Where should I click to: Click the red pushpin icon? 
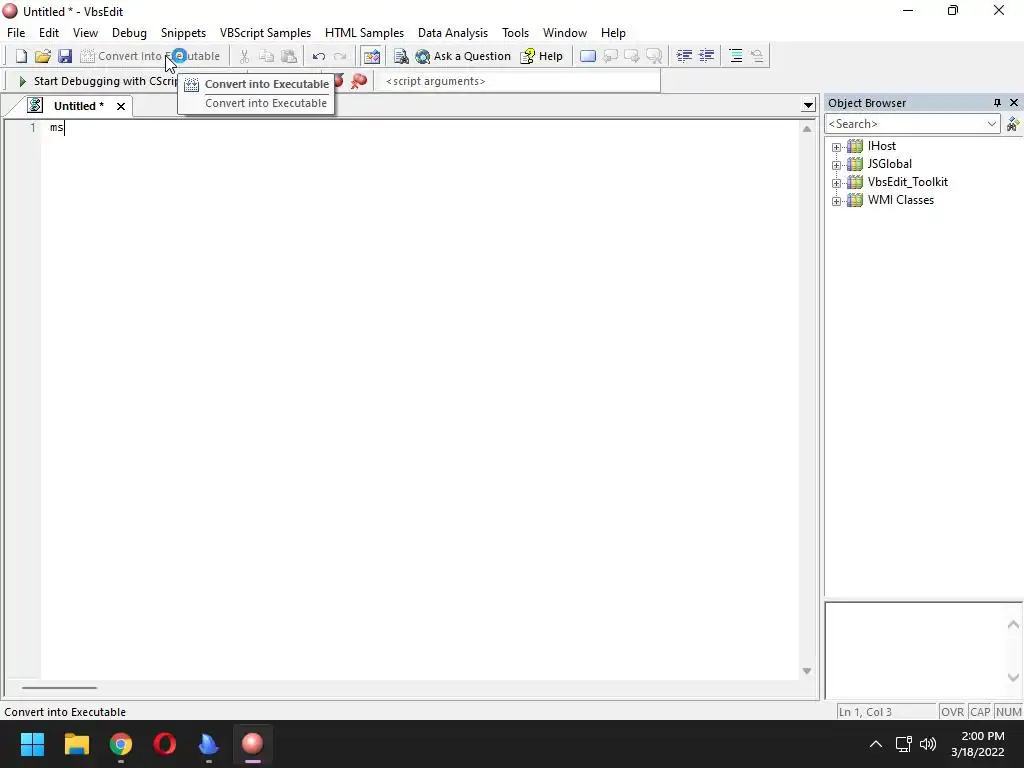coord(359,81)
